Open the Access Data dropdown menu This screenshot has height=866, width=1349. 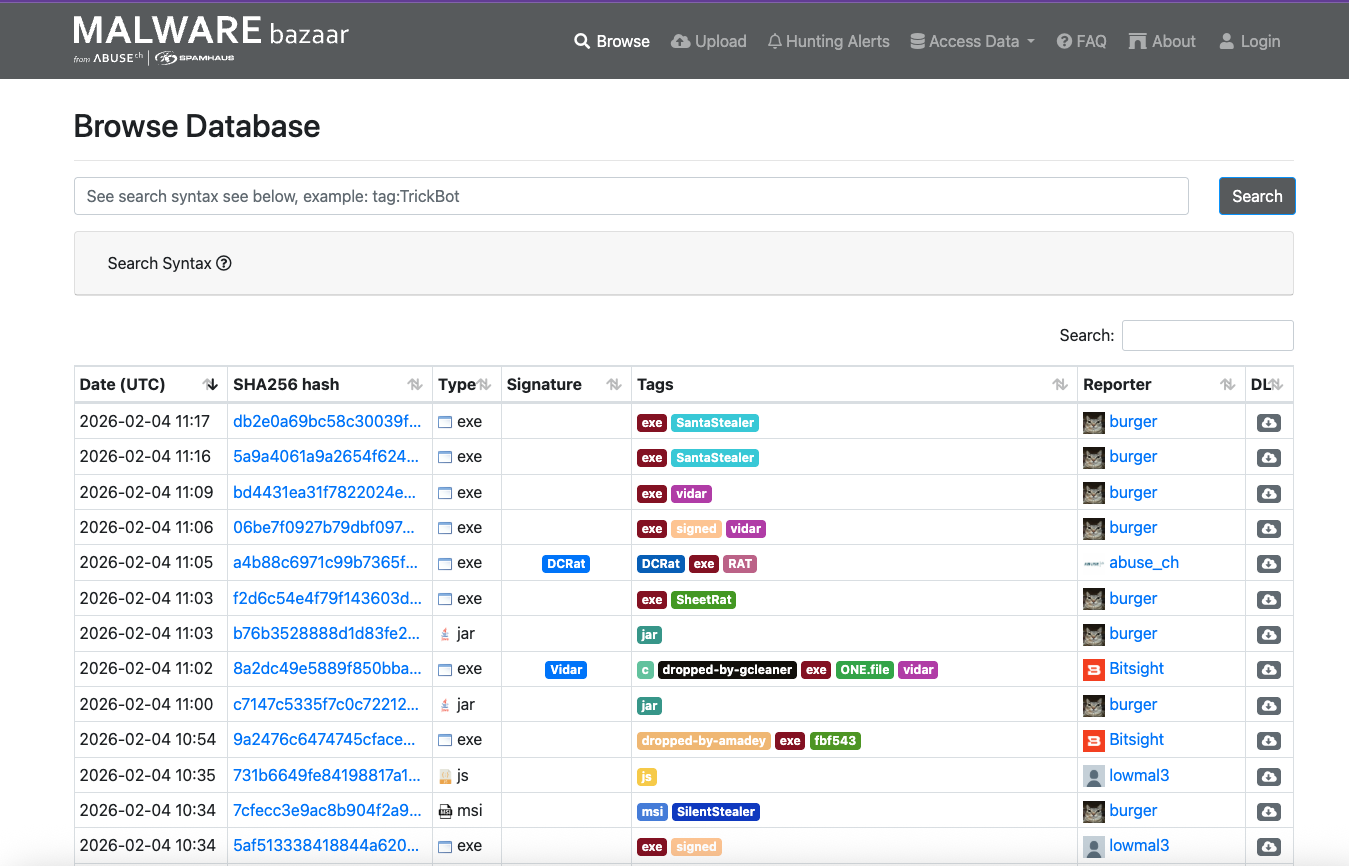click(x=973, y=41)
